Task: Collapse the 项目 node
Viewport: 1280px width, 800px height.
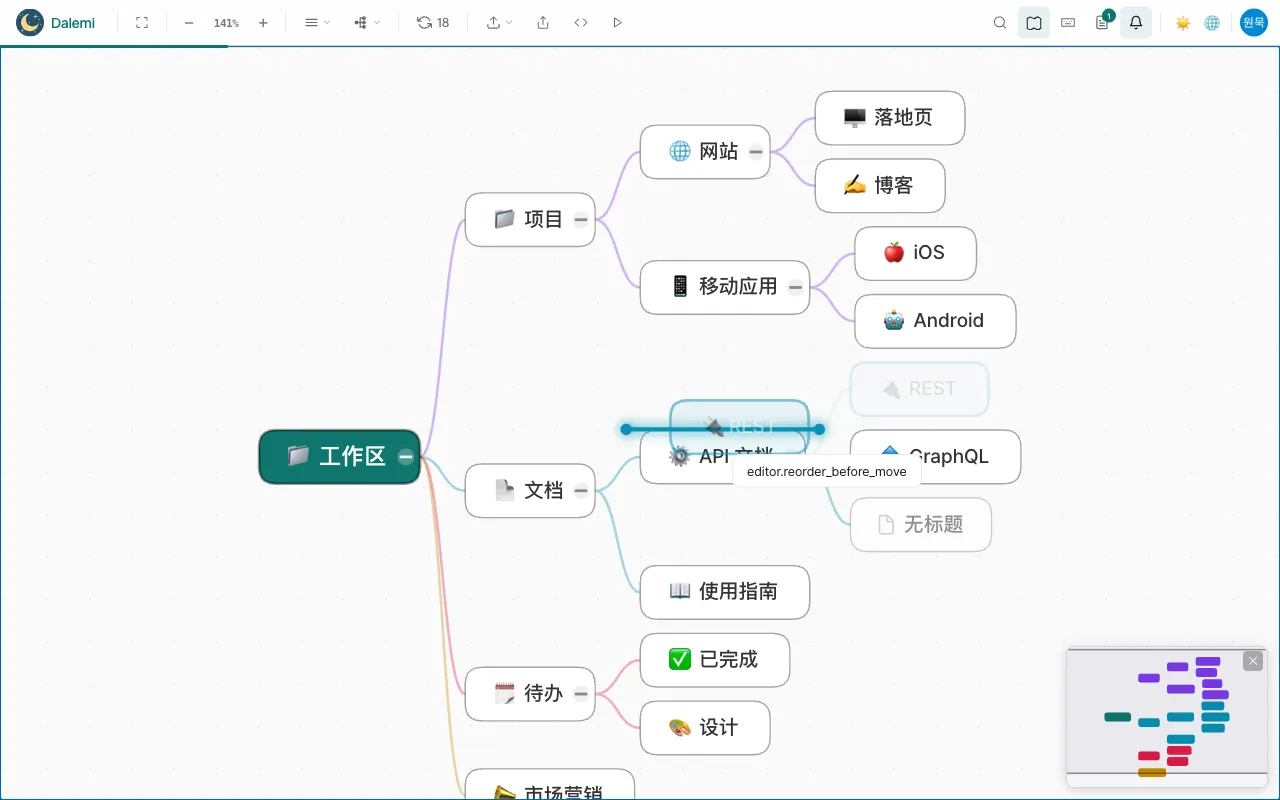Action: coord(581,220)
